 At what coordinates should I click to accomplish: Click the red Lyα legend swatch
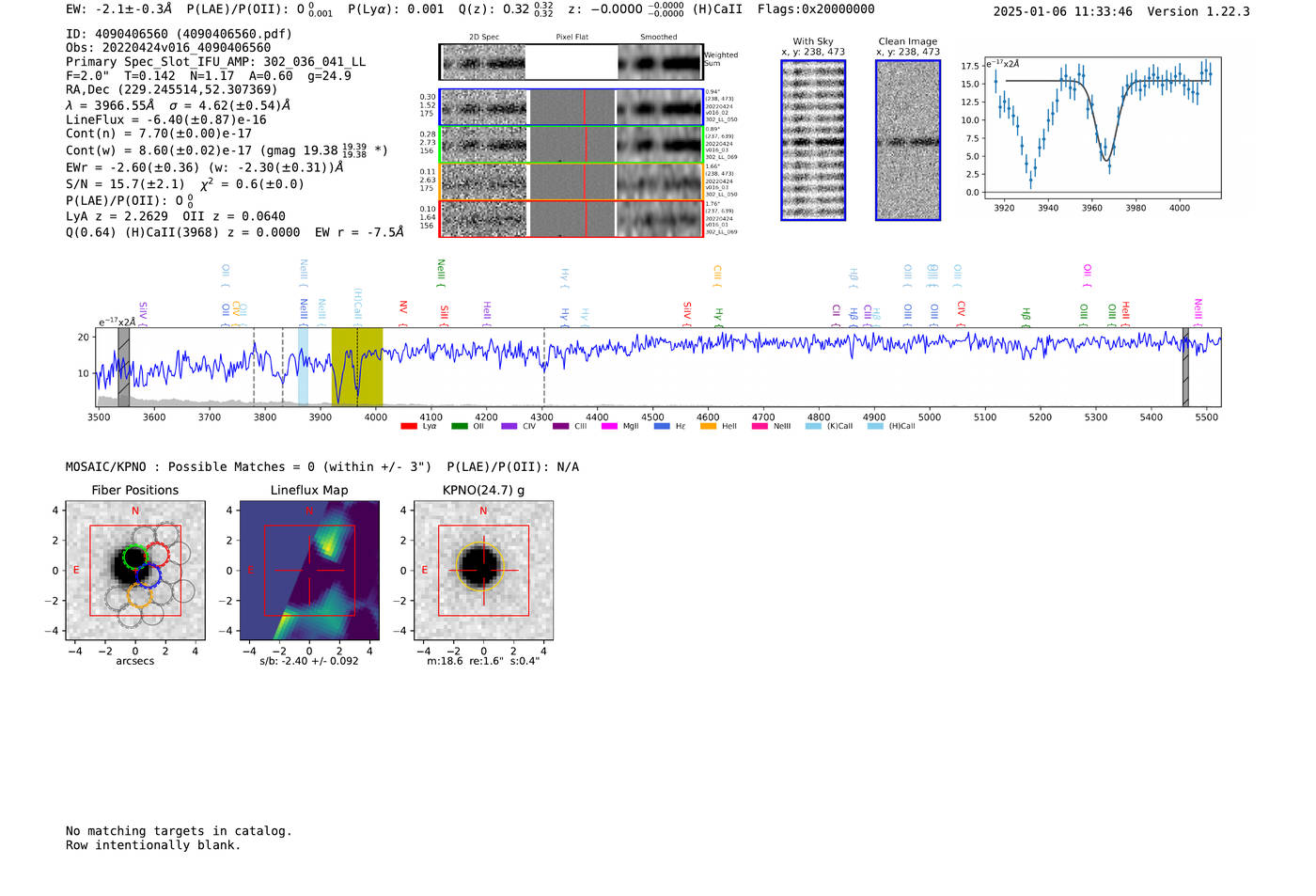click(x=408, y=426)
